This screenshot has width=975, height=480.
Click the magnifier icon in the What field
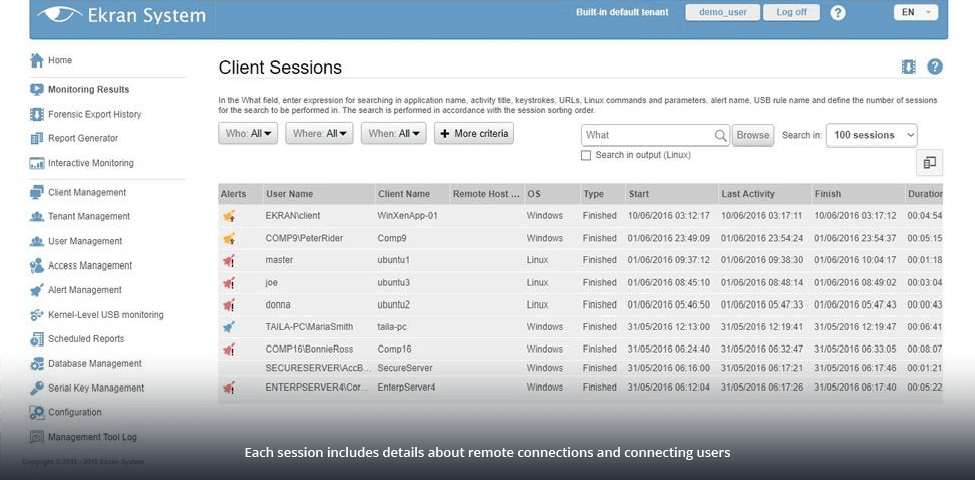(x=721, y=135)
